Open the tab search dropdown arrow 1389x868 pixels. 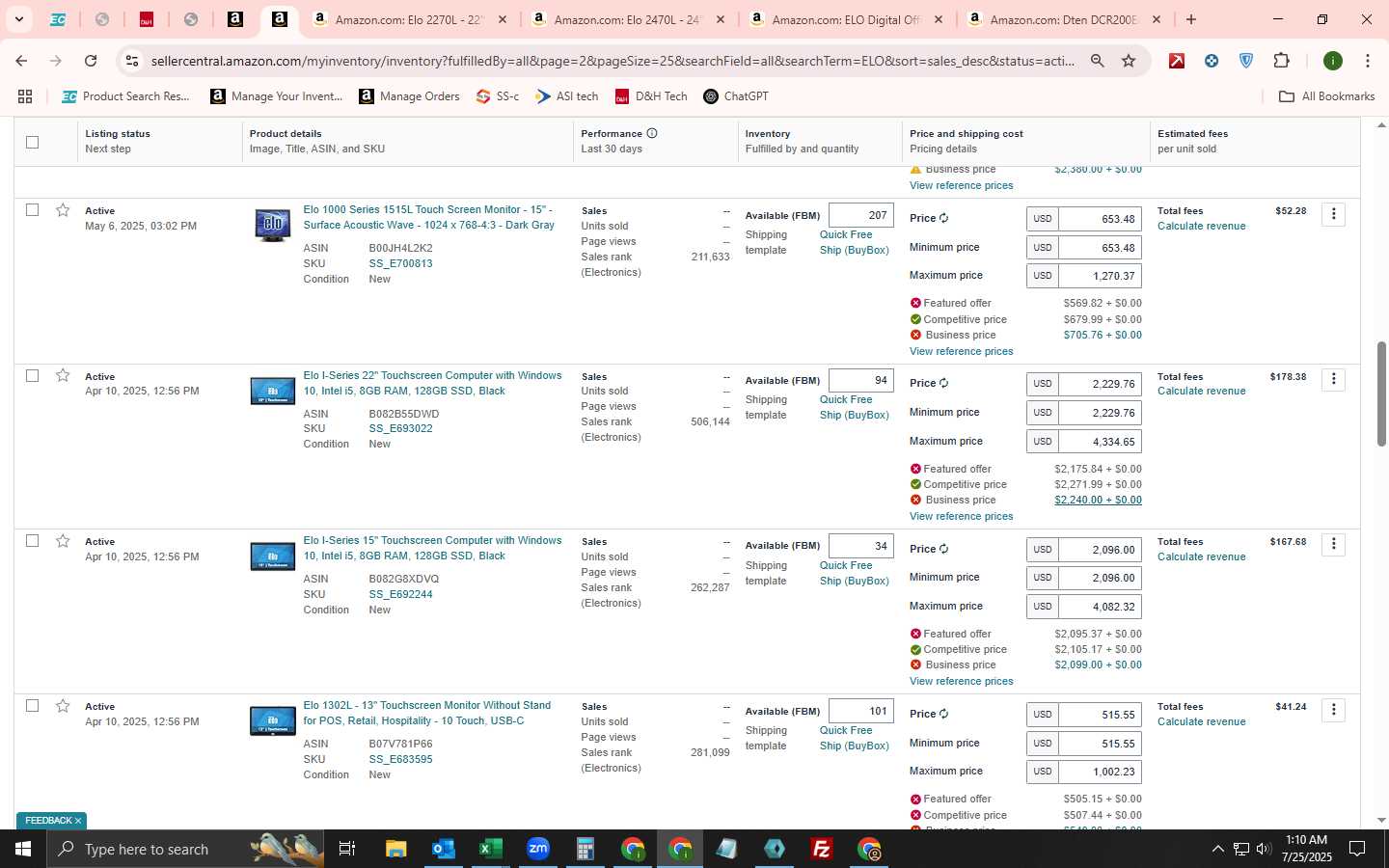(18, 19)
